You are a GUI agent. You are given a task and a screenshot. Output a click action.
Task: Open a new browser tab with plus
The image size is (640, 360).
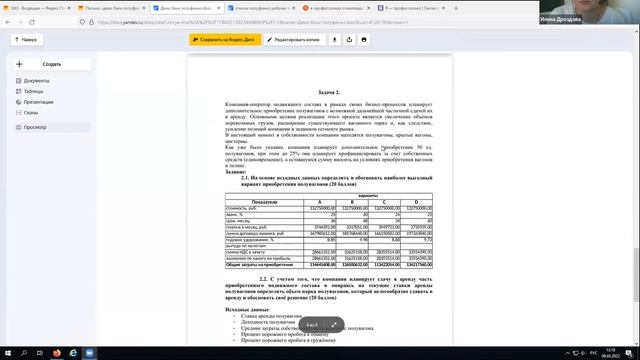pyautogui.click(x=456, y=8)
